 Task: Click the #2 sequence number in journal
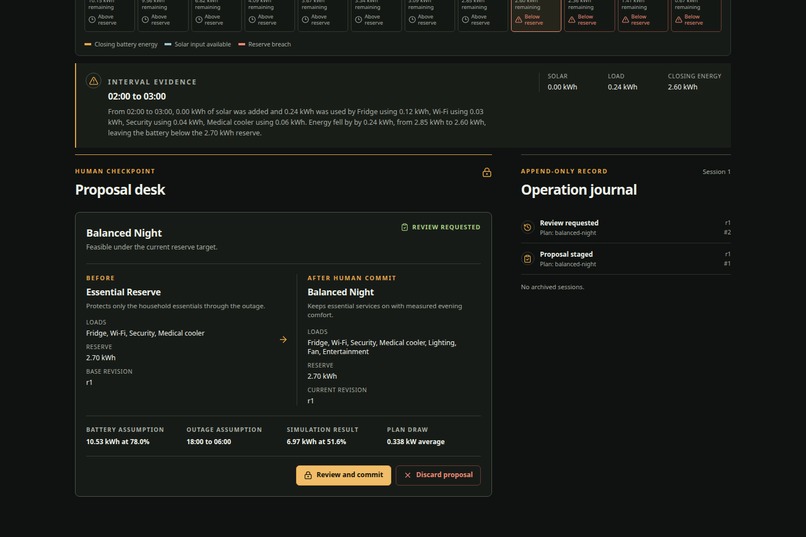727,232
